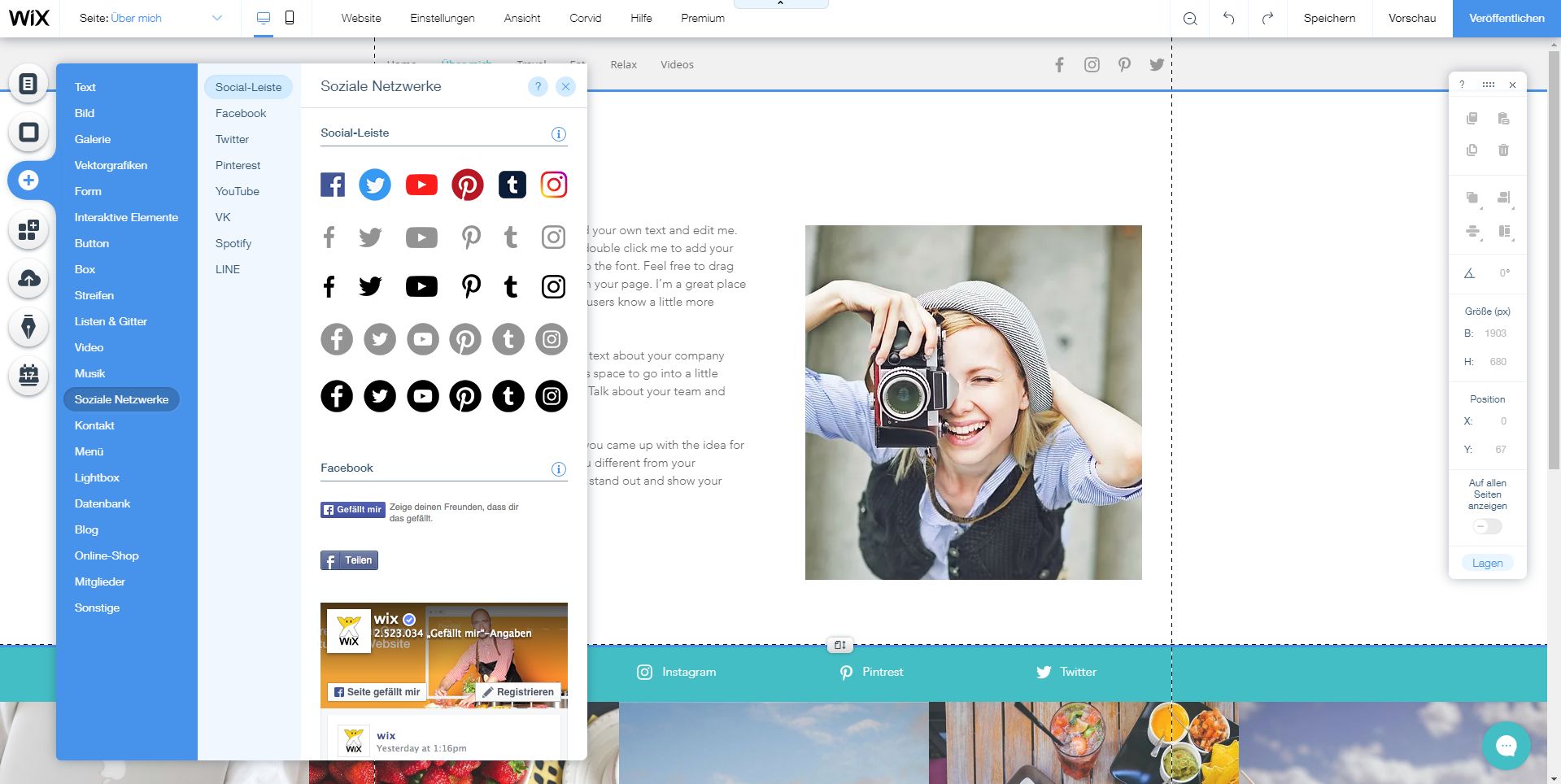Click the Videos navigation item on page
The image size is (1561, 784).
(x=677, y=64)
